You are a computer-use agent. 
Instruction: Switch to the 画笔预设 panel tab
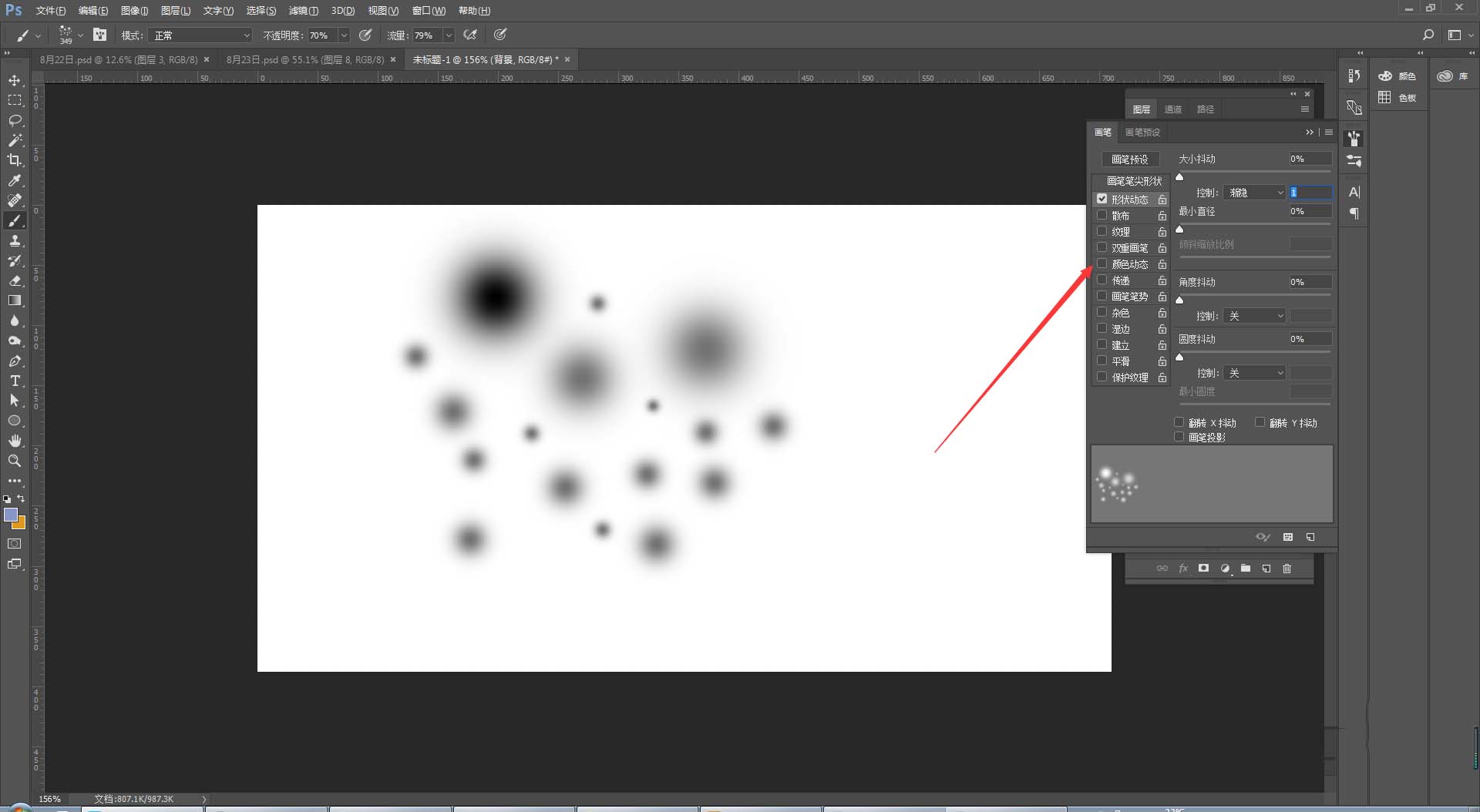(x=1142, y=133)
